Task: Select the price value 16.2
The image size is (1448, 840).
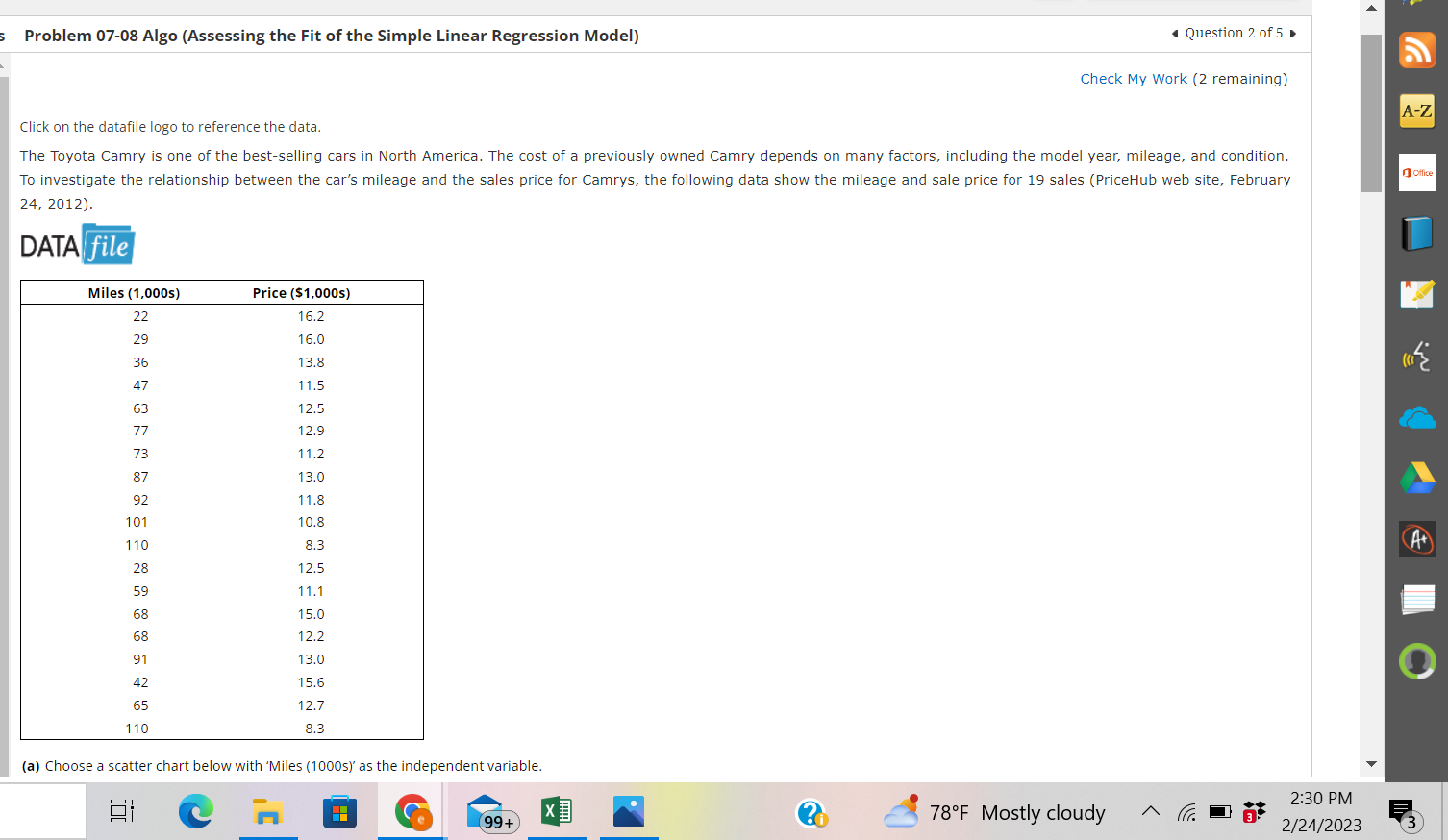Action: coord(311,316)
